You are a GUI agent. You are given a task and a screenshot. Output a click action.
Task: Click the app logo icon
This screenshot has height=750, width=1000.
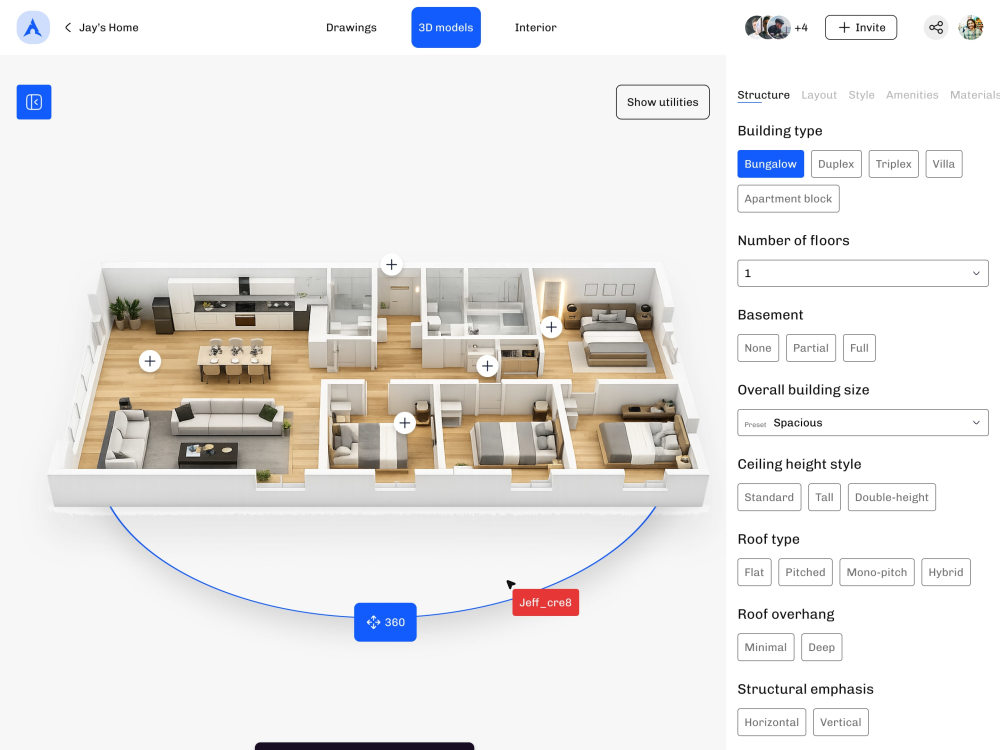tap(33, 27)
